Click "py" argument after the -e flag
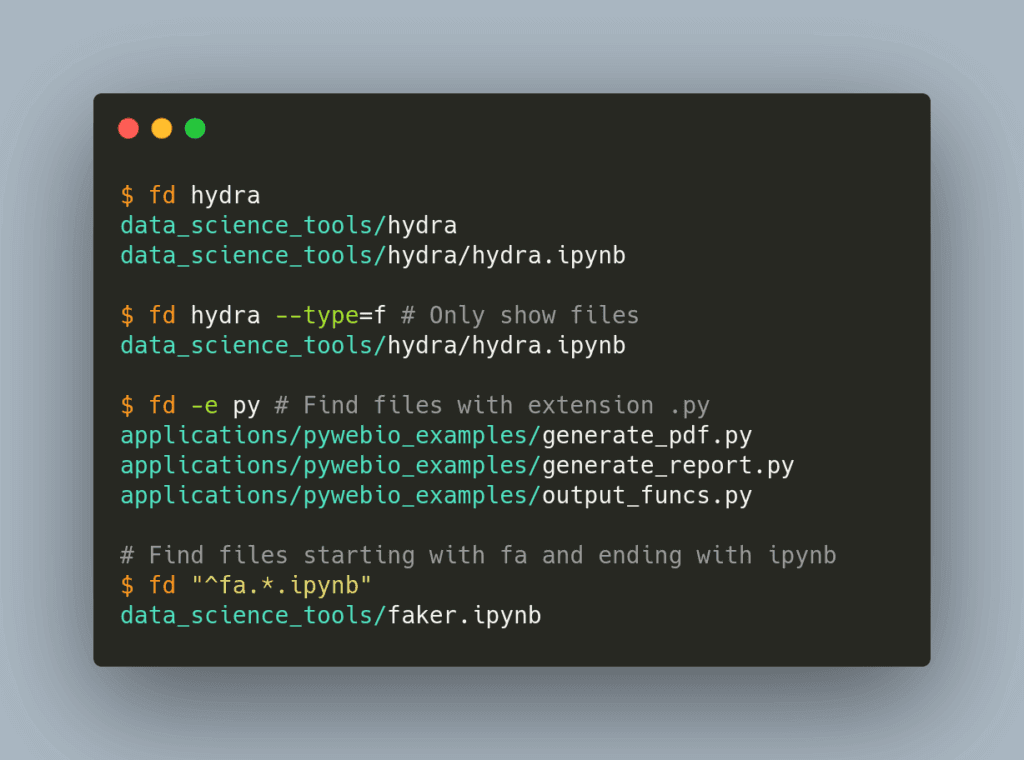The height and width of the screenshot is (760, 1024). pyautogui.click(x=246, y=406)
